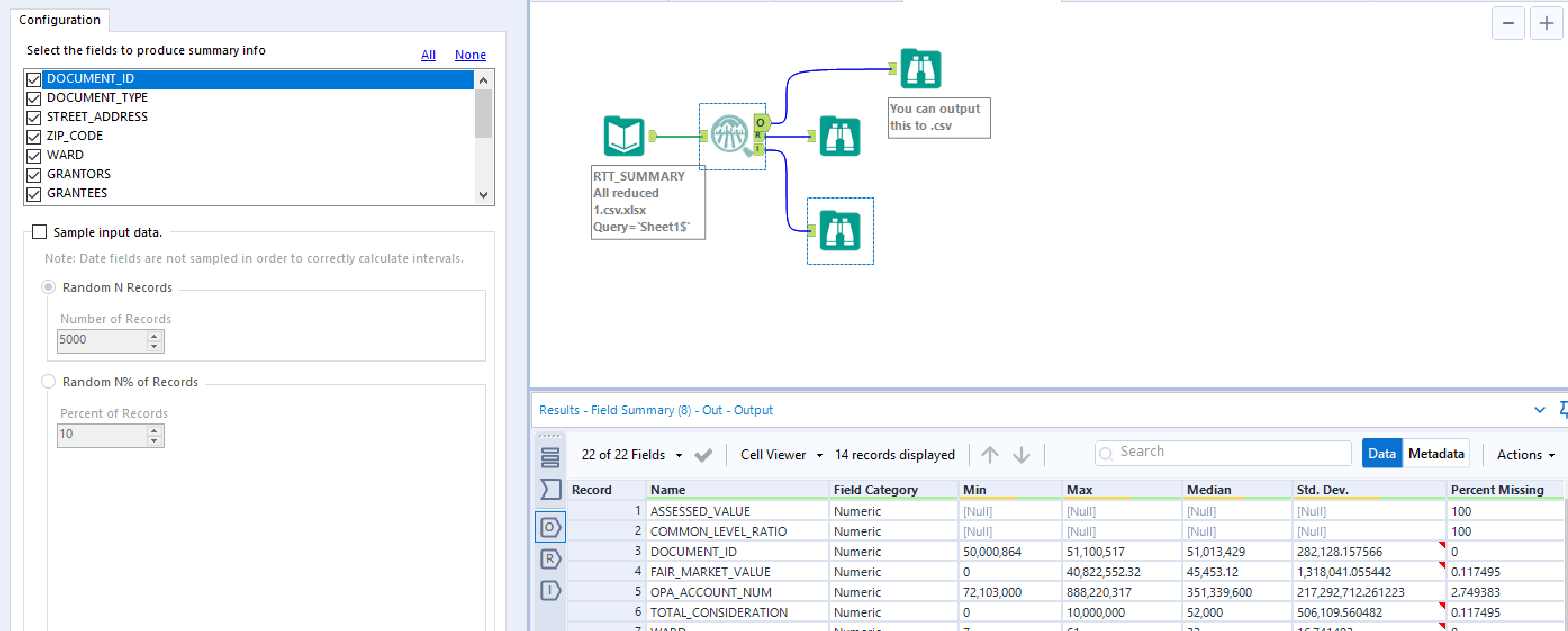Enable Sample input data checkbox
1568x631 pixels.
39,232
